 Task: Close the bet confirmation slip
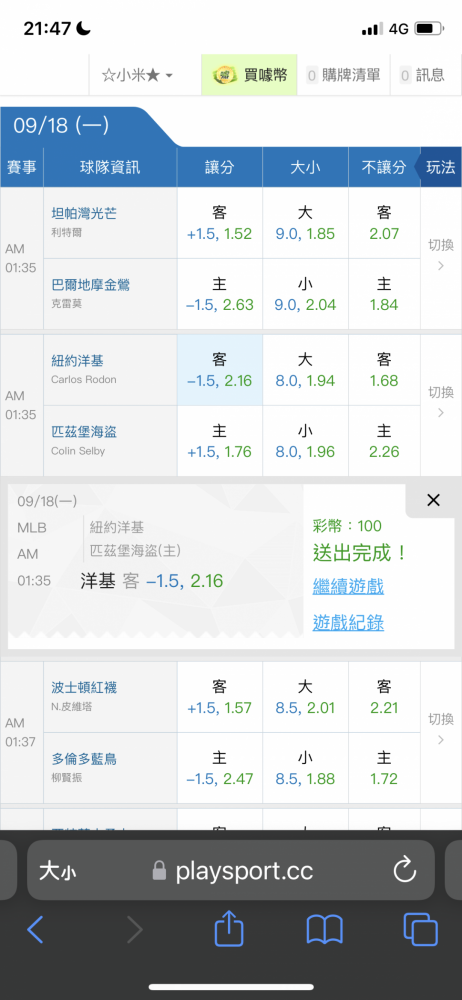pos(433,501)
